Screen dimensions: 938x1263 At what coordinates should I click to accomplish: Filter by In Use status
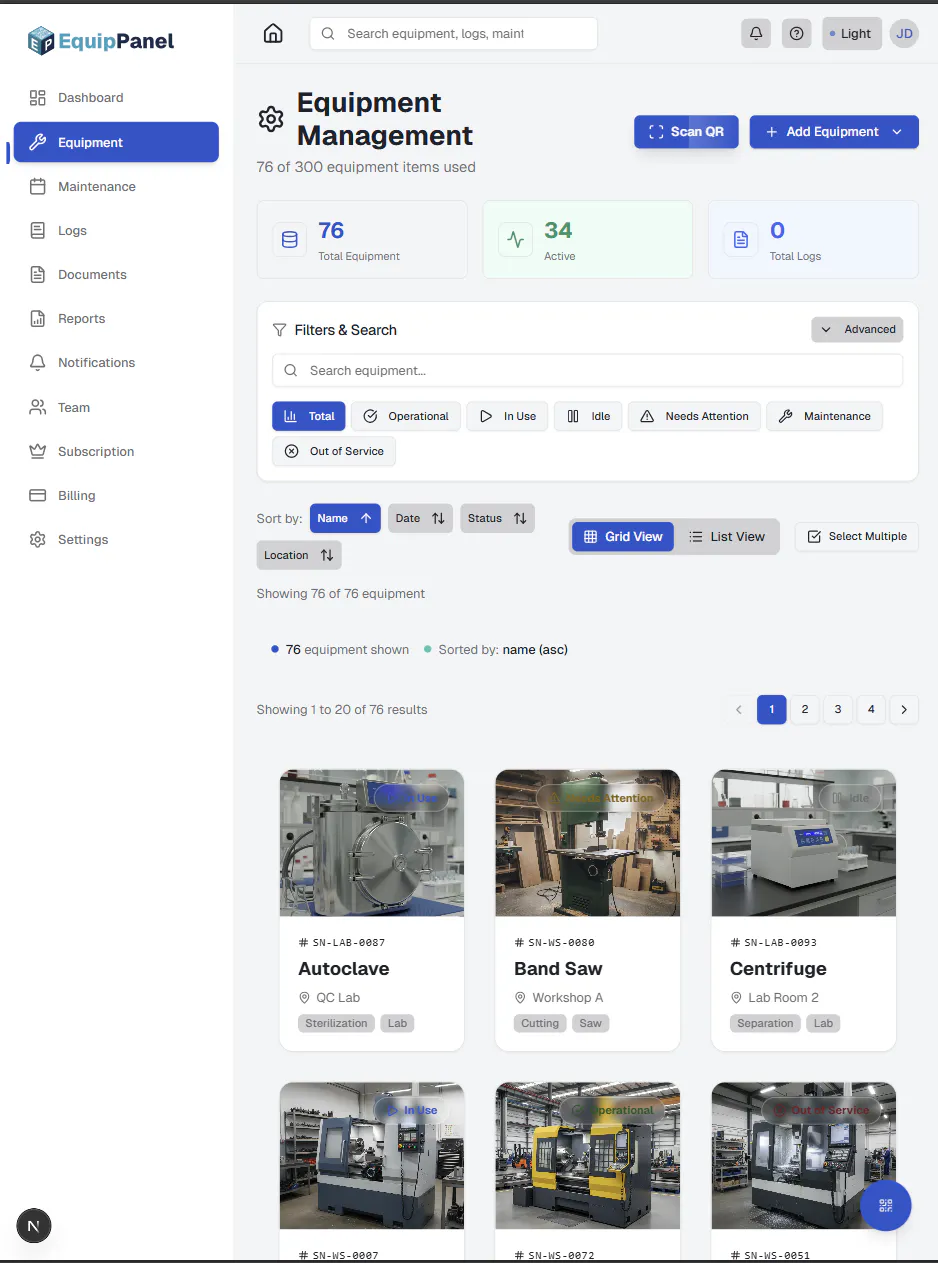507,416
